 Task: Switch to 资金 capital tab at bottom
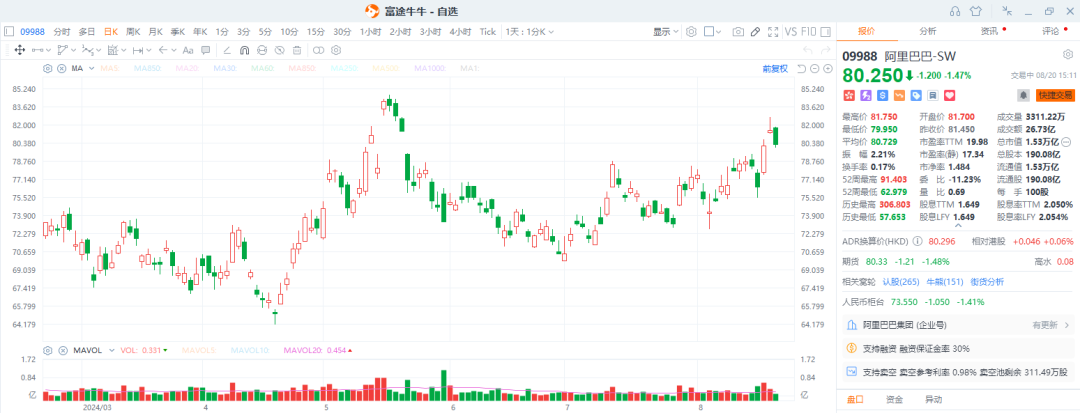[x=894, y=399]
